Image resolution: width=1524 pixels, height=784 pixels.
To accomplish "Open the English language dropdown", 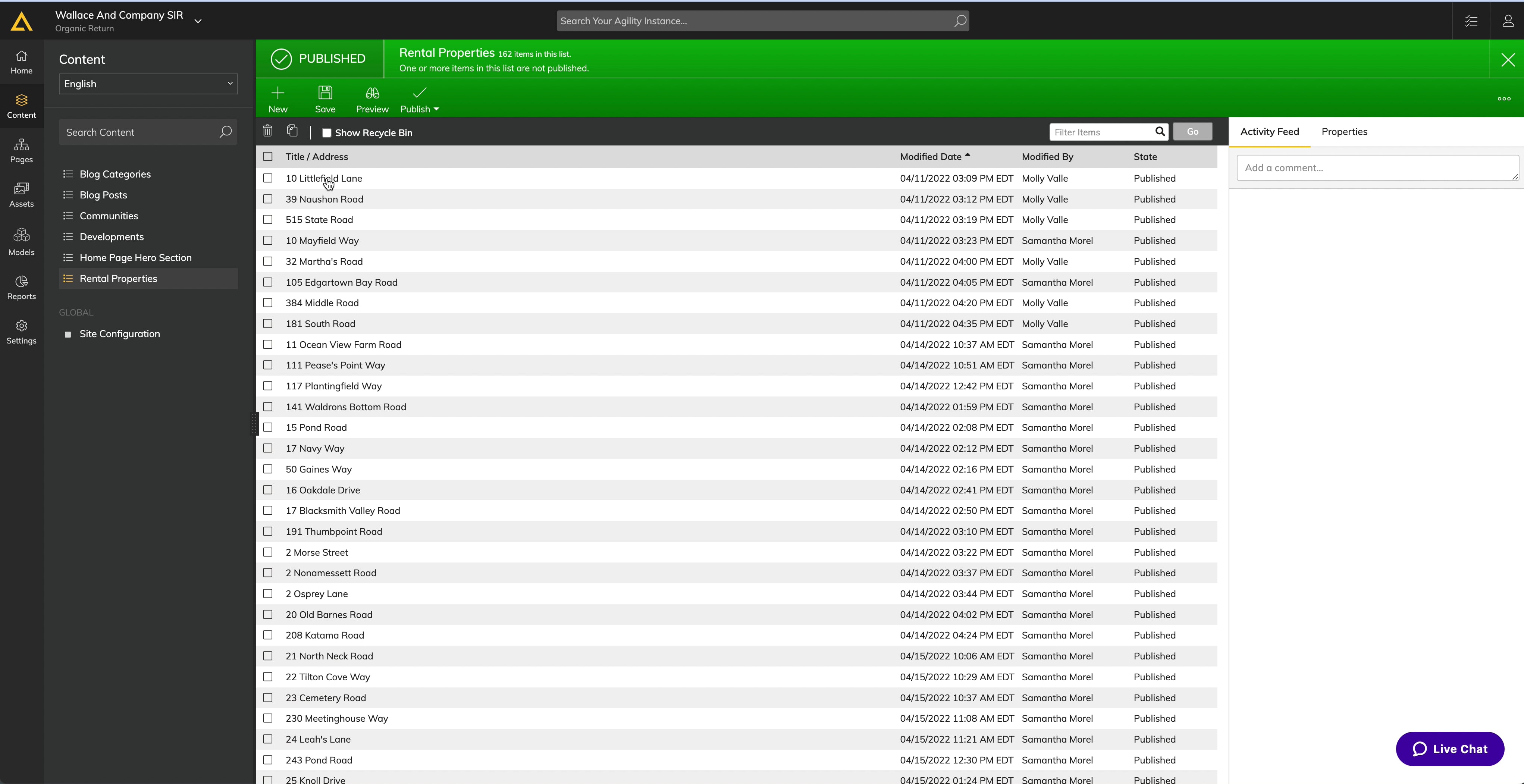I will coord(148,84).
